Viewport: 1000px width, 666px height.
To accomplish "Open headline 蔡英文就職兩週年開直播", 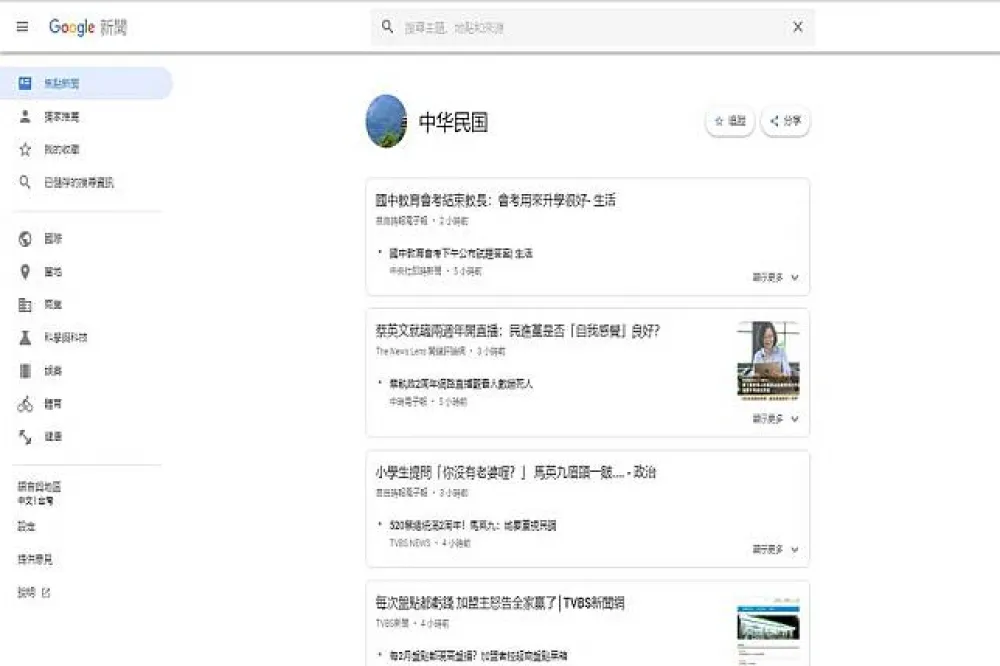I will click(x=517, y=331).
